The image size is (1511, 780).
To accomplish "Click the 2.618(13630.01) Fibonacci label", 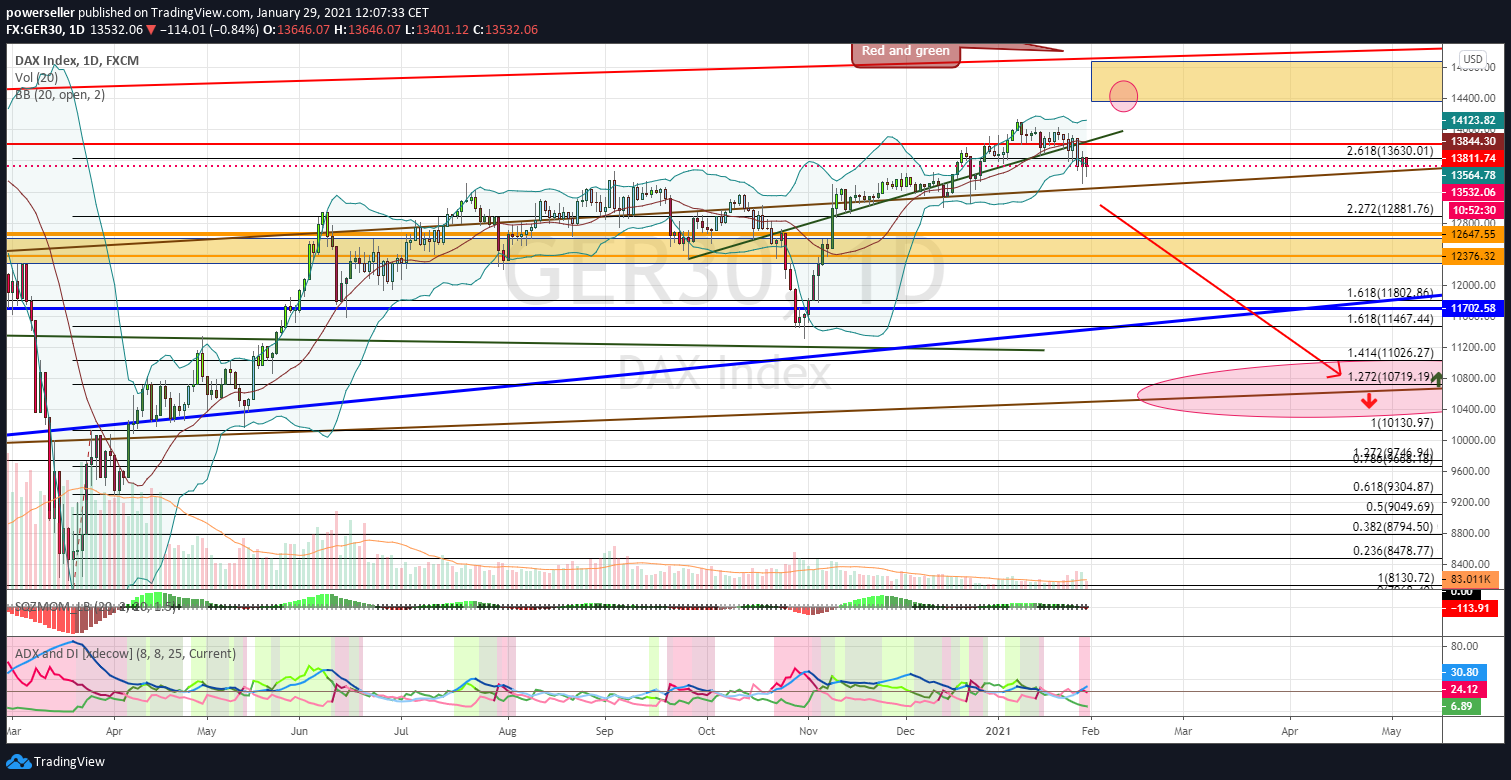I will coord(1390,150).
